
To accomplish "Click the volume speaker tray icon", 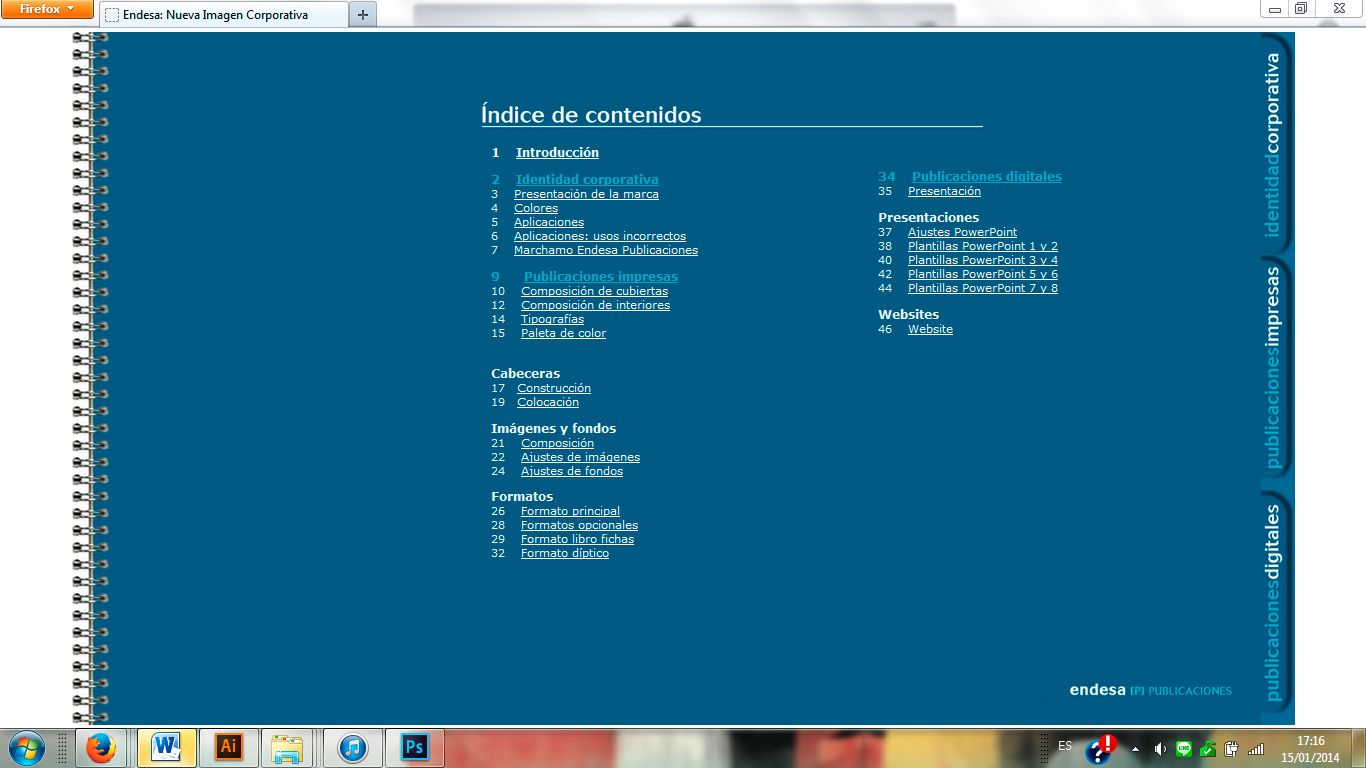I will click(1160, 748).
